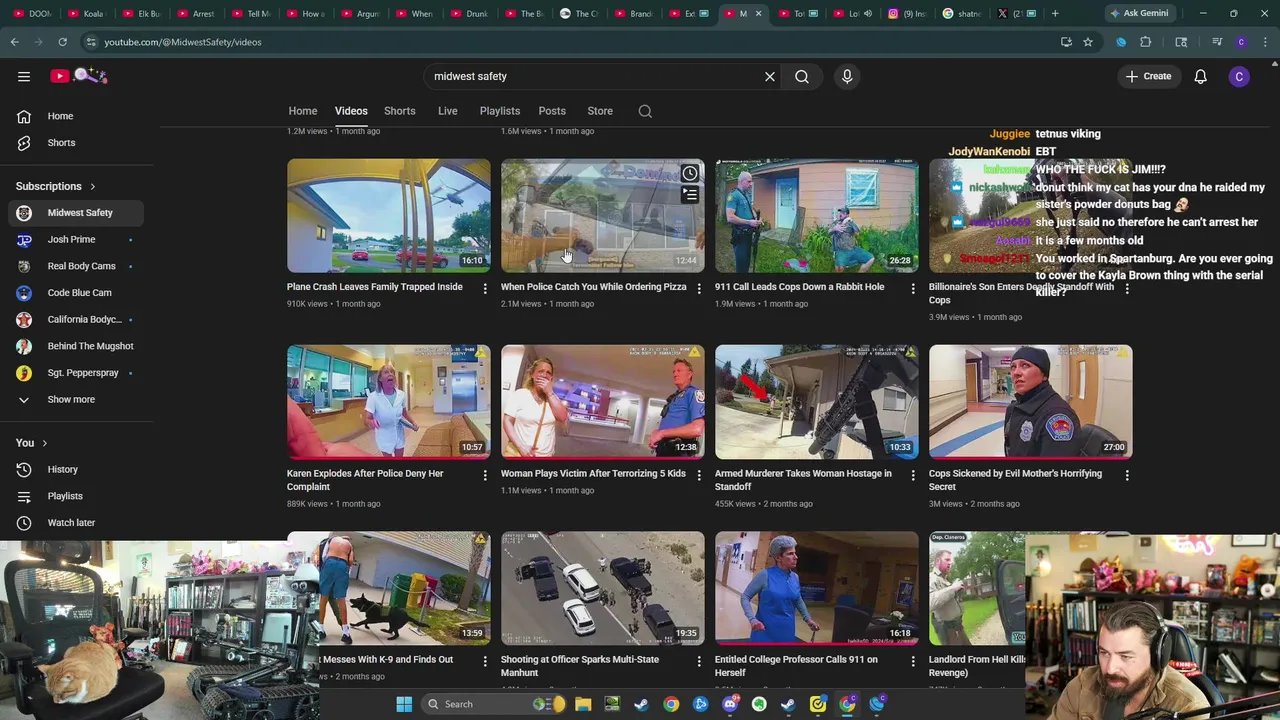Start voice search with the microphone

coord(847,76)
